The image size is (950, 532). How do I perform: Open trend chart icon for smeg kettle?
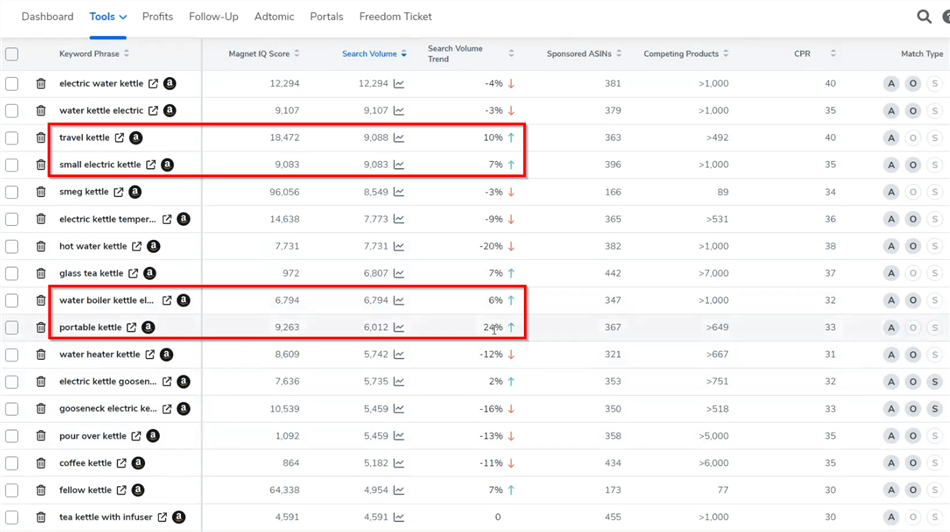(x=399, y=192)
